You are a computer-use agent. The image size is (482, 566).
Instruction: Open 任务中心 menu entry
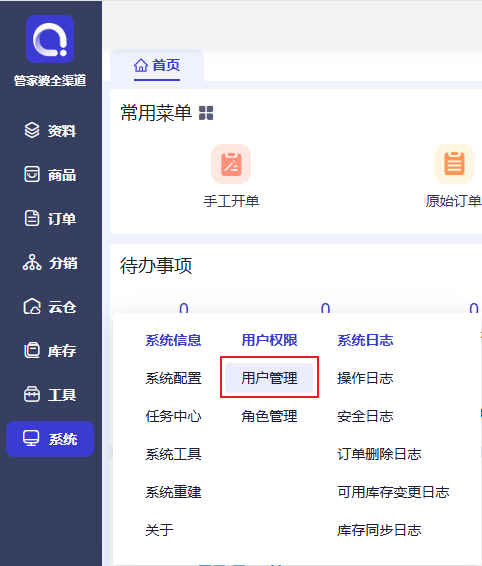pyautogui.click(x=173, y=416)
